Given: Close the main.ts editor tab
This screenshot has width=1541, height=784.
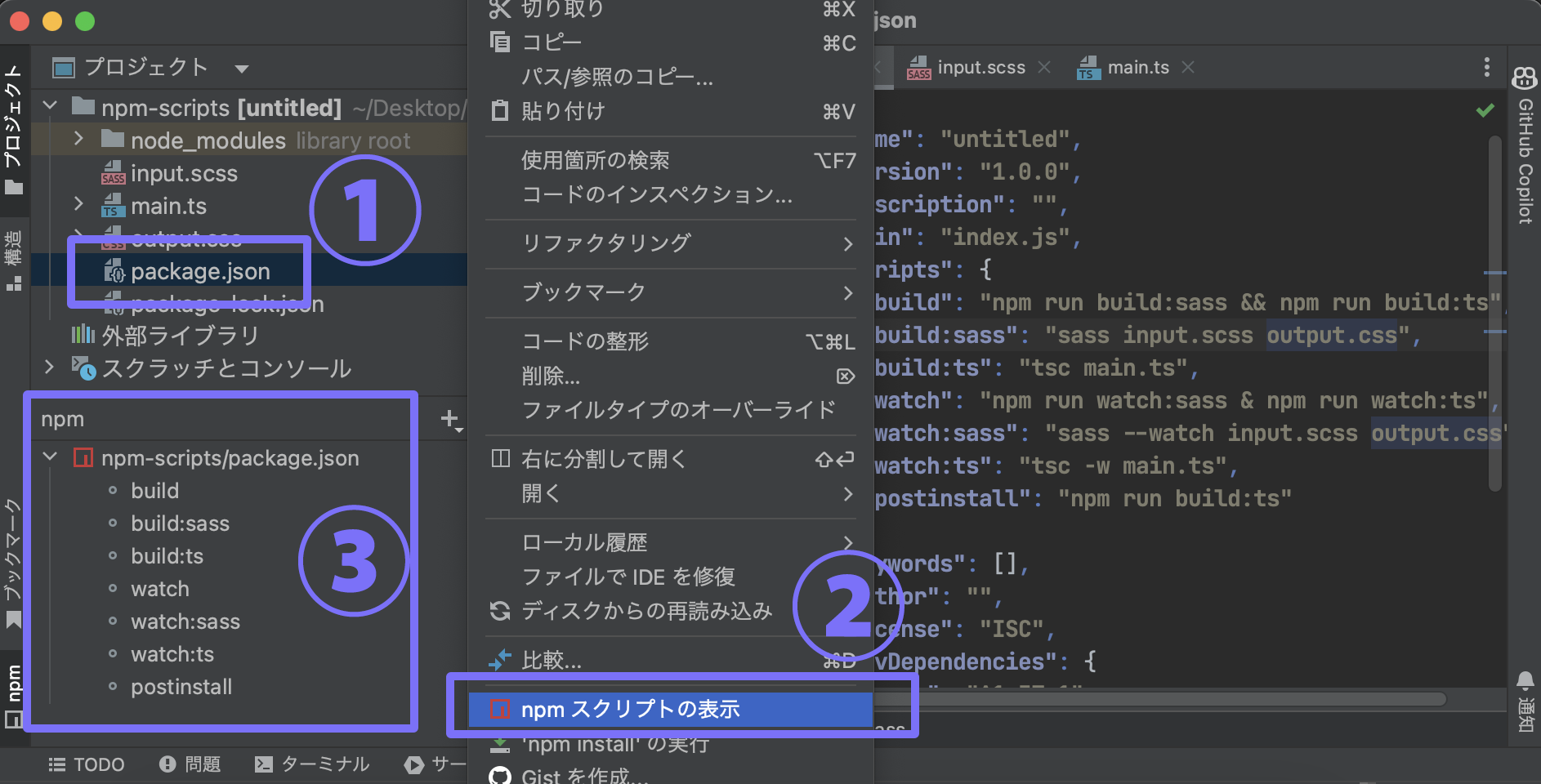Looking at the screenshot, I should point(1188,67).
